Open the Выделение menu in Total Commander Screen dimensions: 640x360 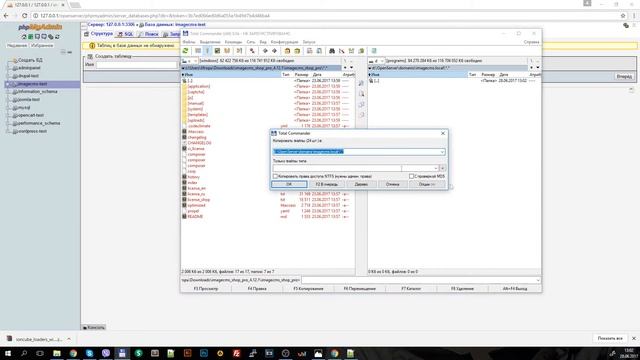pos(210,42)
